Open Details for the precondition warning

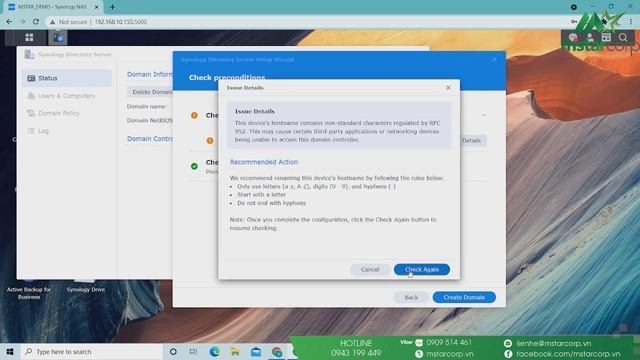[473, 140]
